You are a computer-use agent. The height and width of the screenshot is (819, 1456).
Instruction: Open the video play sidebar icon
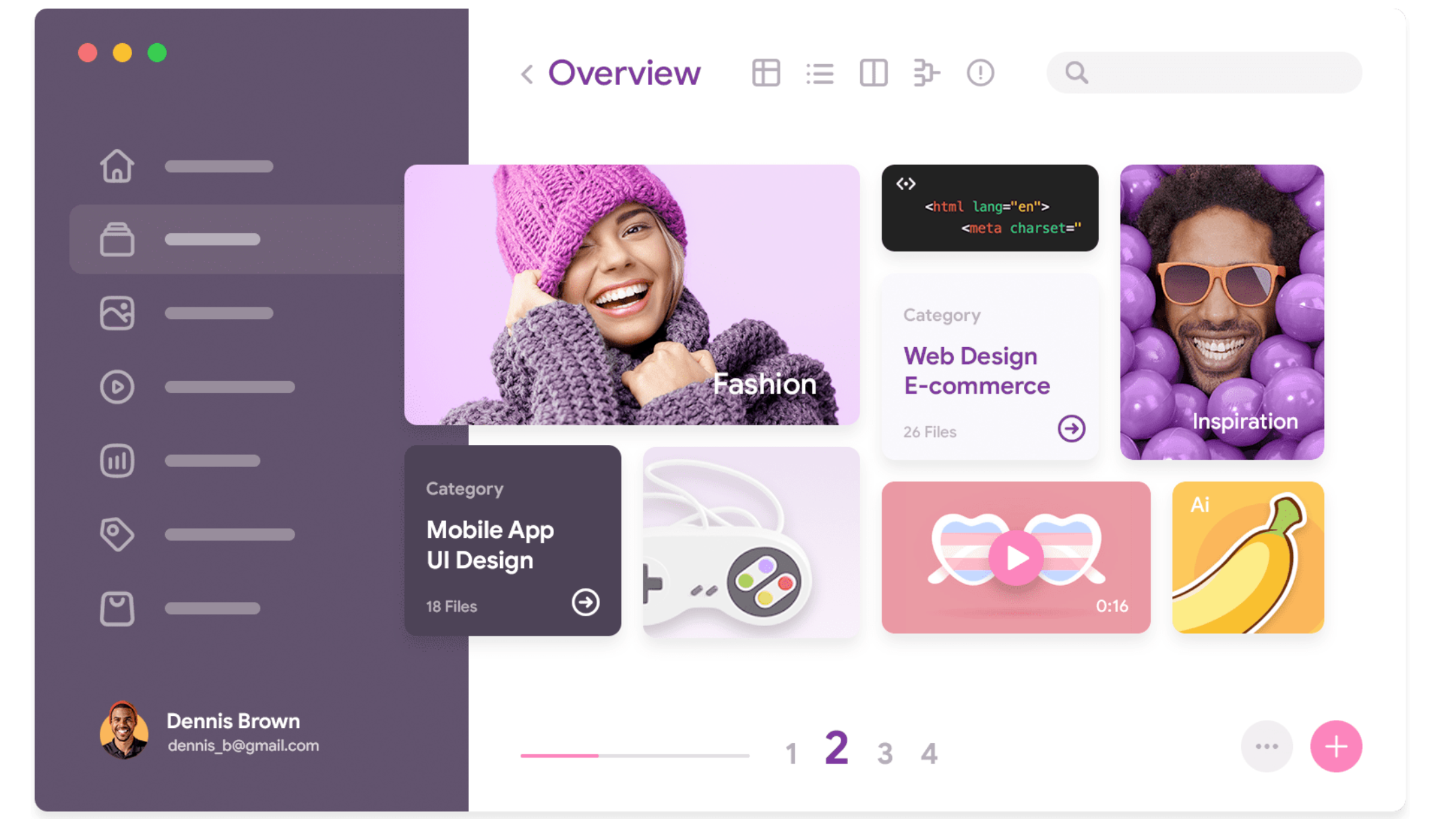click(x=117, y=387)
